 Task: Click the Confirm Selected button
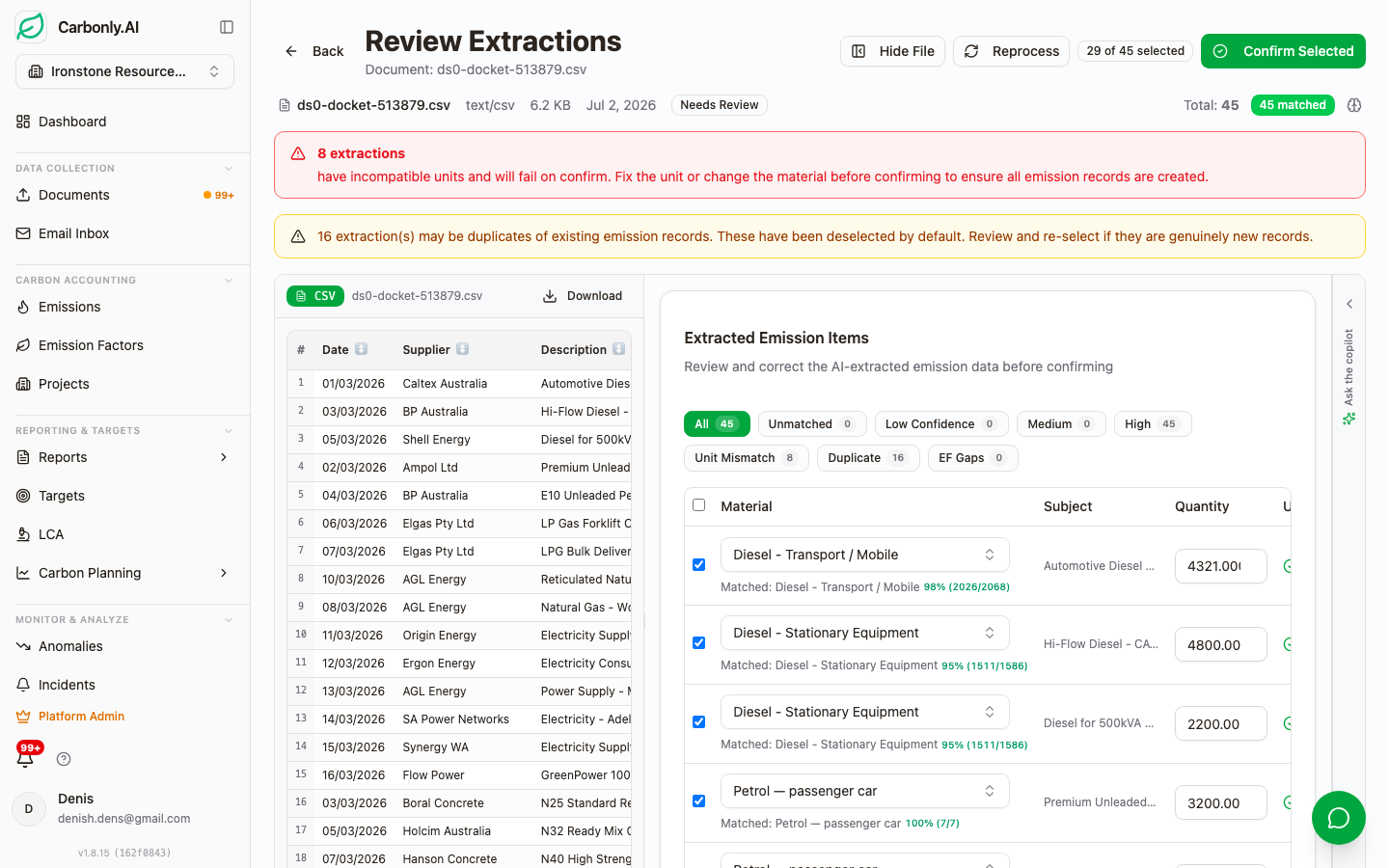tap(1283, 51)
